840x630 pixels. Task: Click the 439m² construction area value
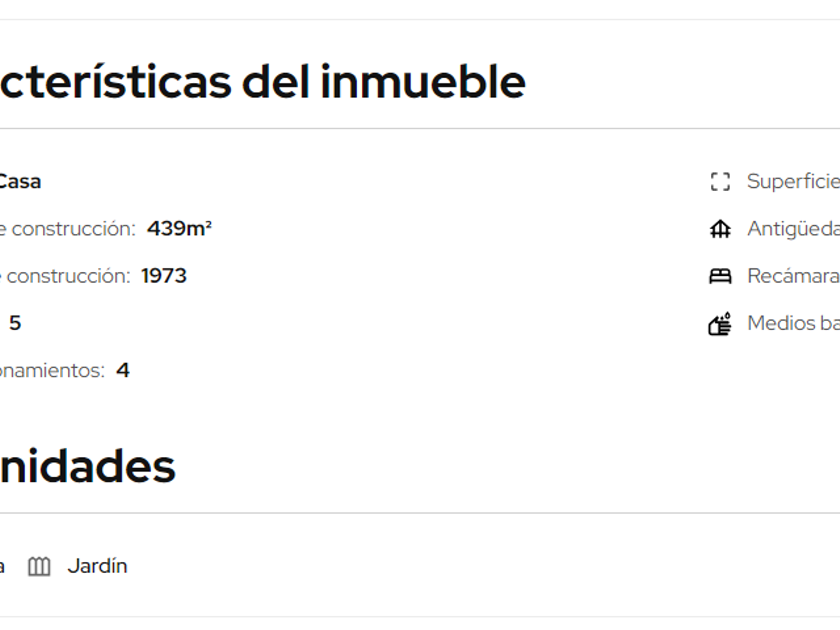click(x=179, y=229)
